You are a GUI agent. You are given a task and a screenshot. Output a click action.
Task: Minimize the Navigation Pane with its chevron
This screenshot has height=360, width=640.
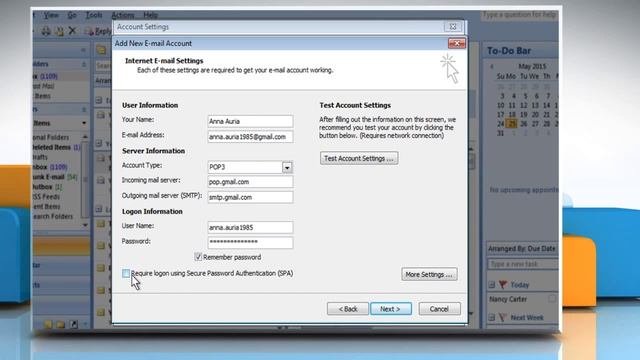[83, 50]
